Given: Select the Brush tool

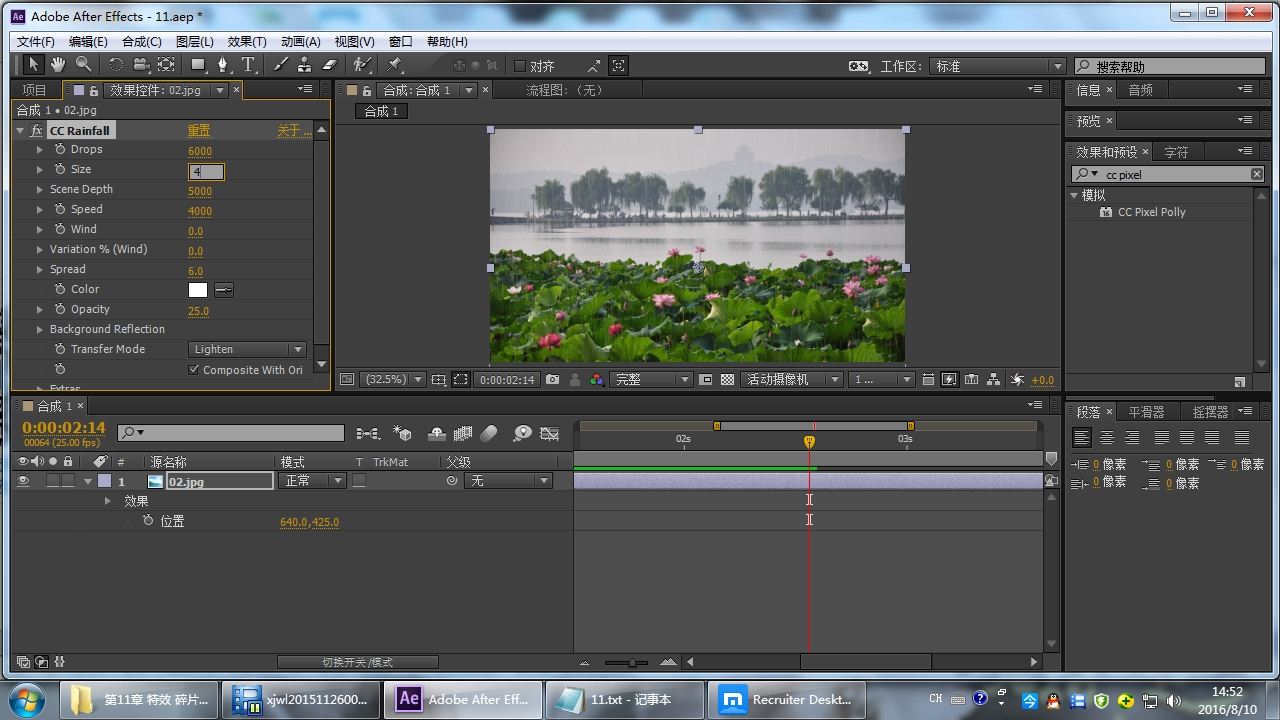Looking at the screenshot, I should tap(281, 65).
